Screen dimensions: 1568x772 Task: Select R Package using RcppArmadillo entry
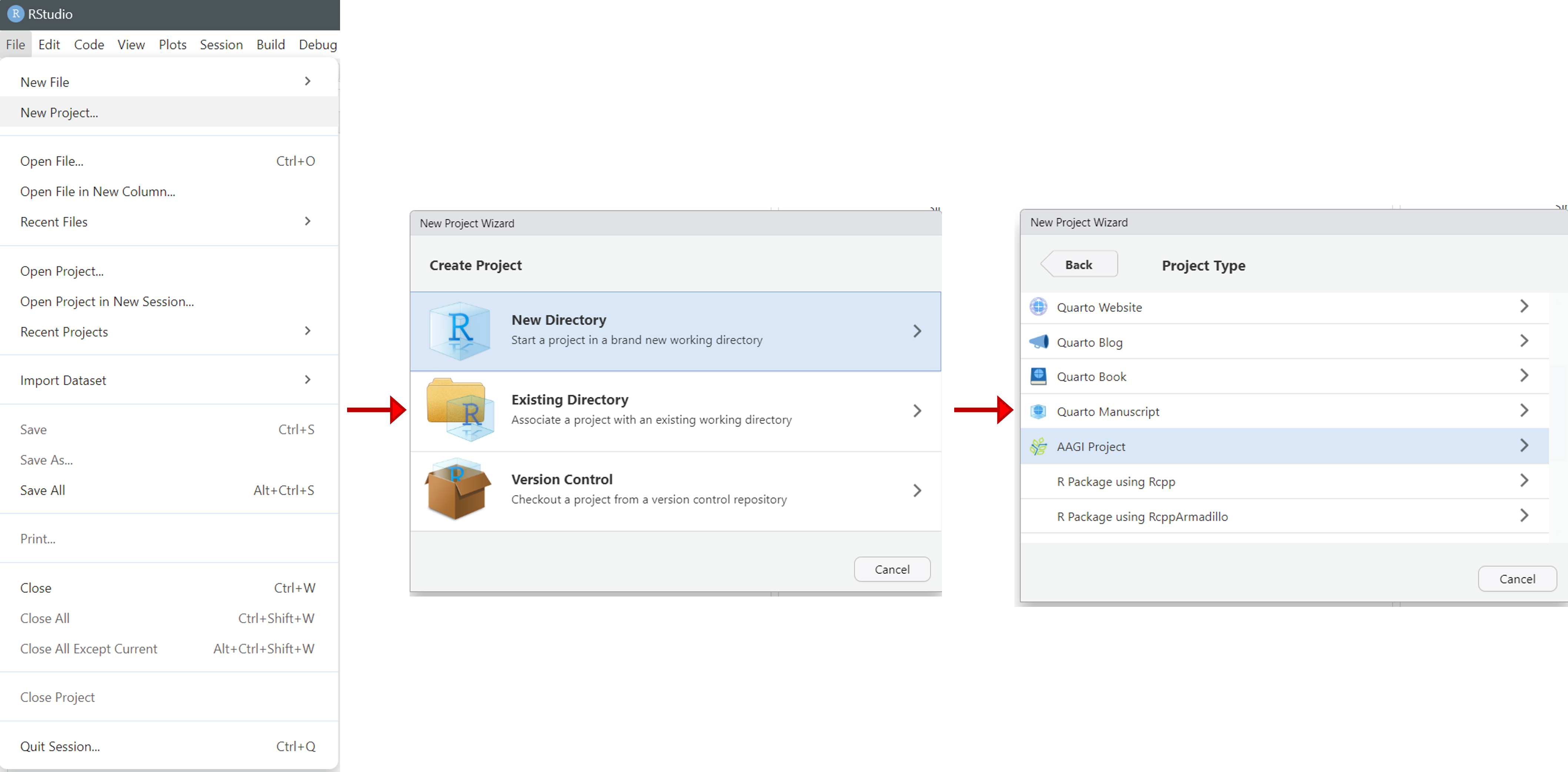(1142, 516)
